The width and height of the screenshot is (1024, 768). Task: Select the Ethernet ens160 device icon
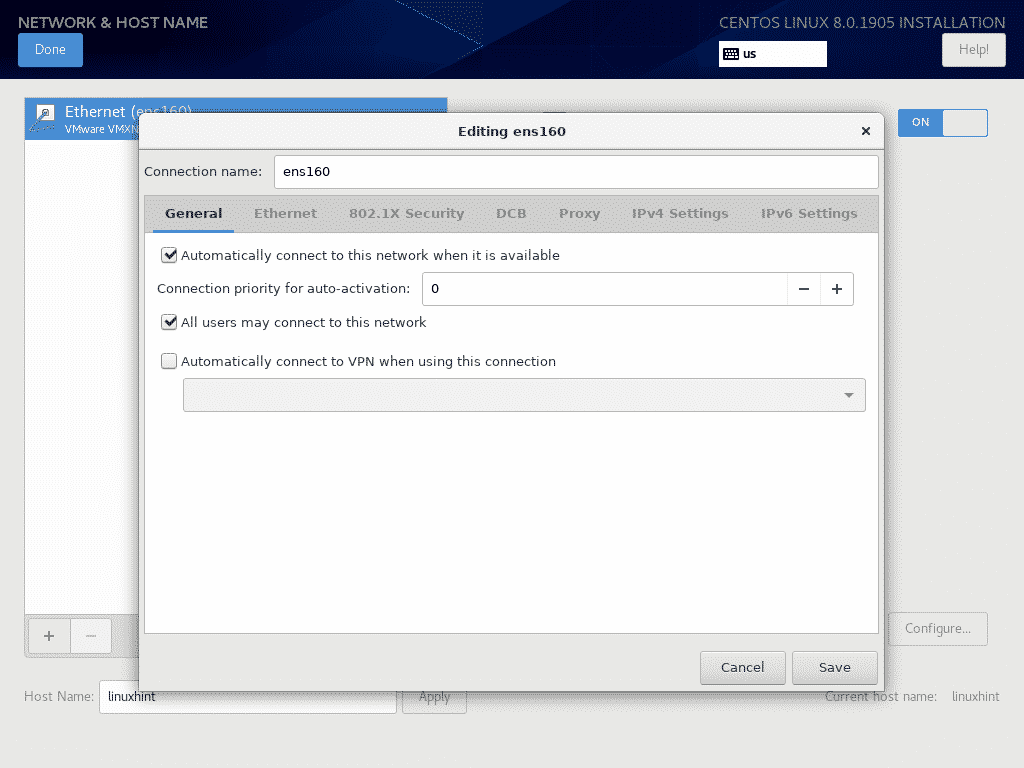44,117
